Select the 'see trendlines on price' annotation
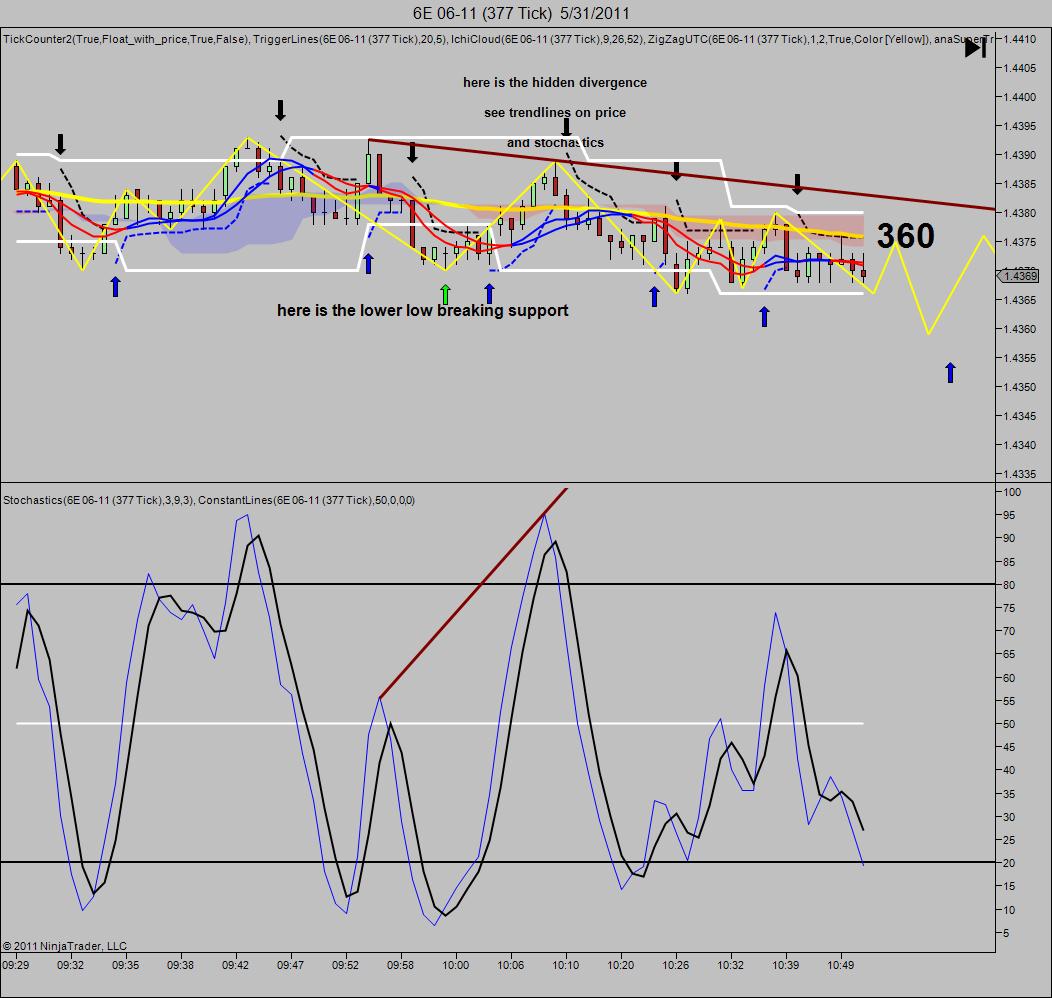 click(555, 113)
